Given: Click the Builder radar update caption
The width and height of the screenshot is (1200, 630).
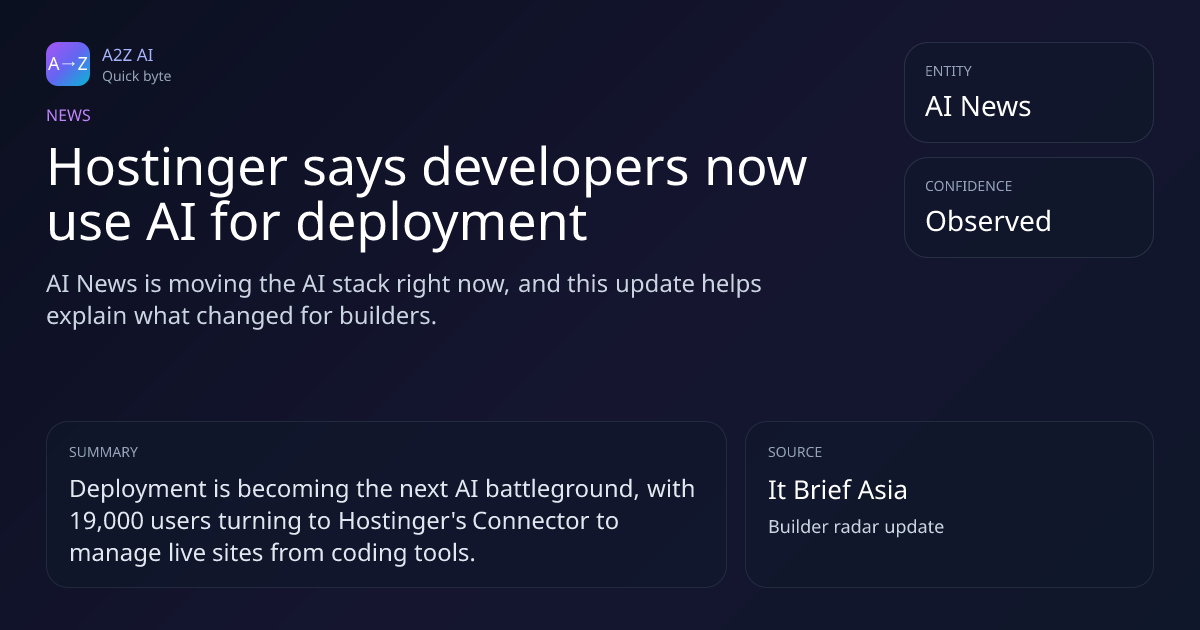Looking at the screenshot, I should click(x=856, y=526).
